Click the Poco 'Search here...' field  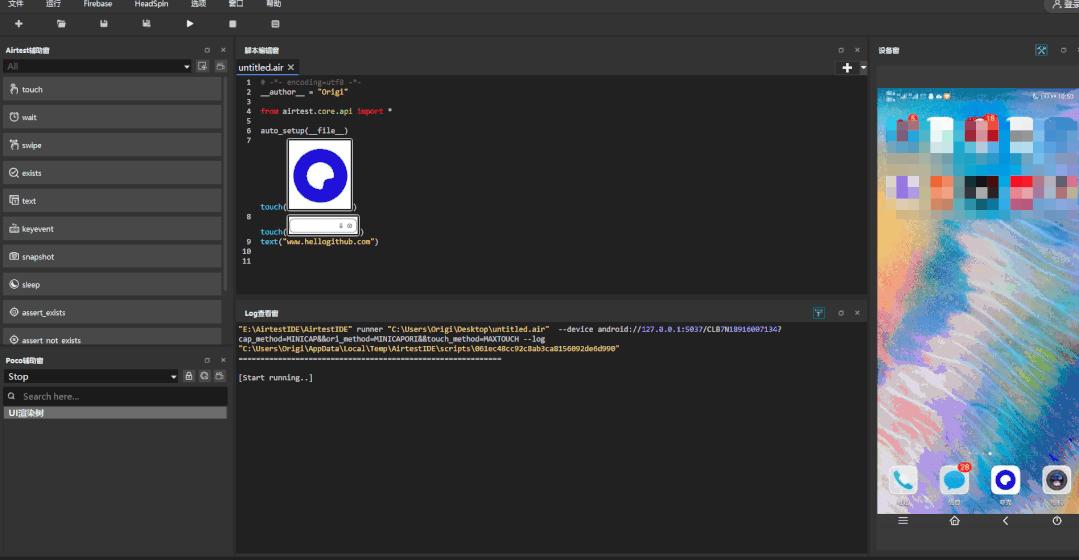(x=115, y=396)
